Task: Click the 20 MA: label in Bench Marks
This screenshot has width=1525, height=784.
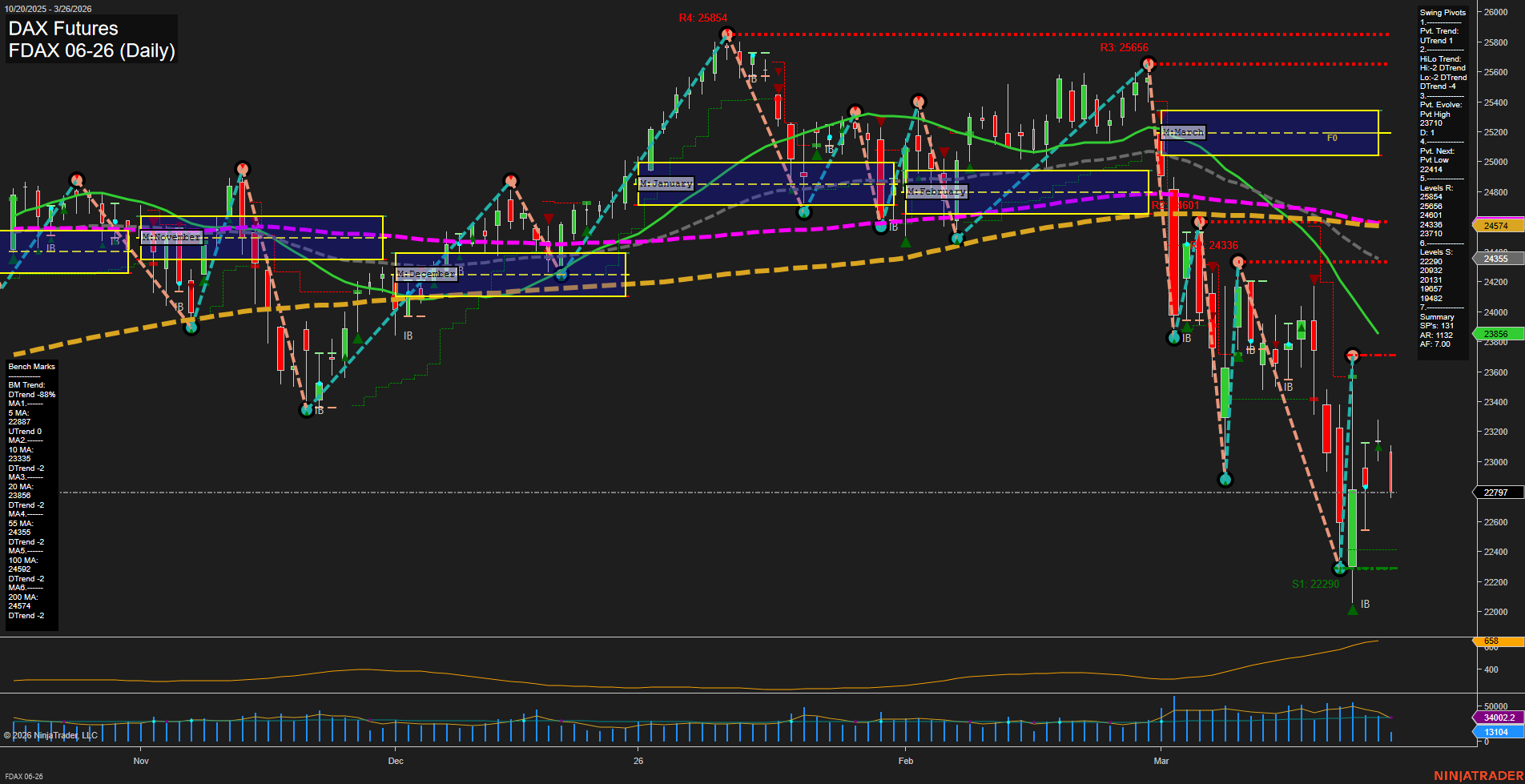Action: click(x=21, y=487)
